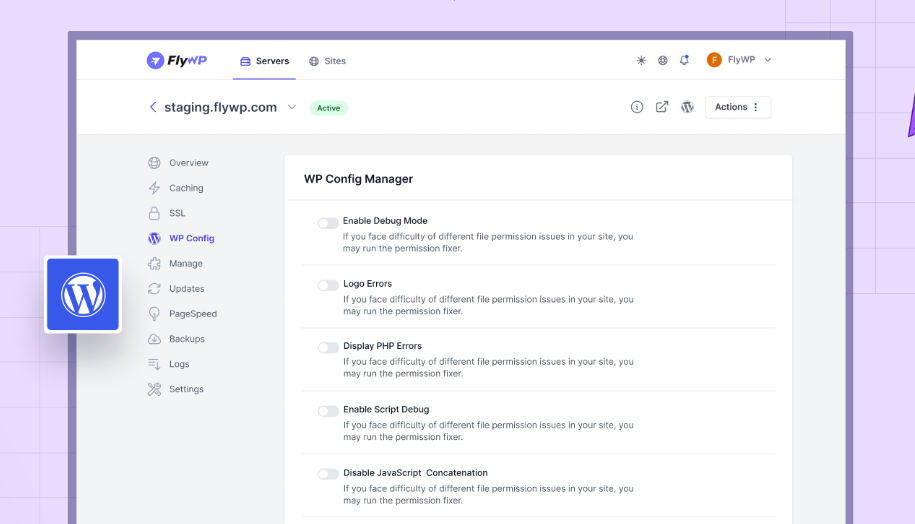
Task: Click the Disable JavaScript Concatenation label
Action: click(x=415, y=473)
